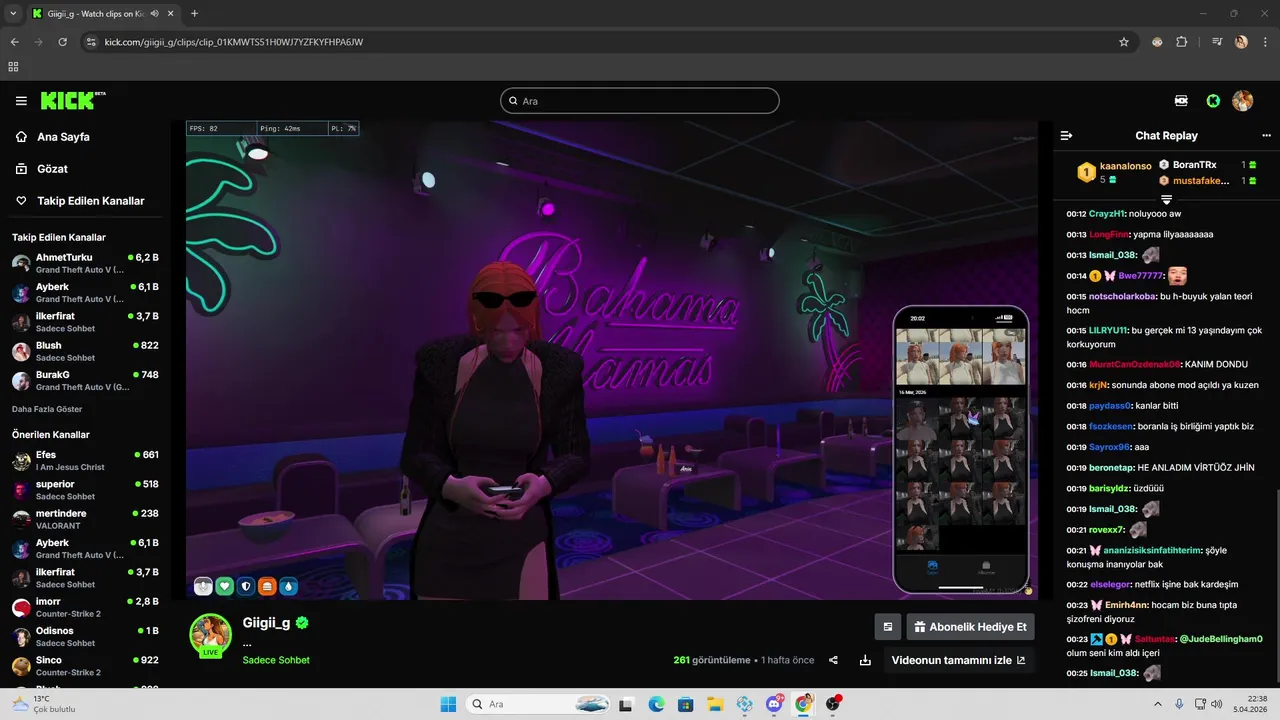Screen dimensions: 1280x720
Task: Open the user profile avatar menu
Action: pos(1242,101)
